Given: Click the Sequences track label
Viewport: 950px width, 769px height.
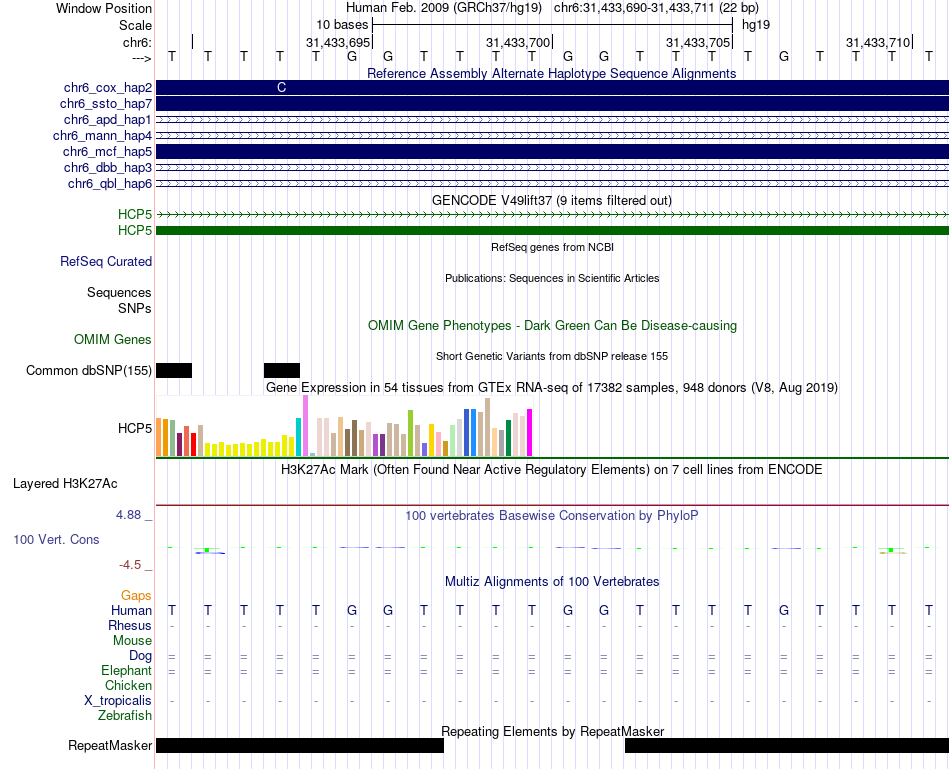Looking at the screenshot, I should 119,293.
